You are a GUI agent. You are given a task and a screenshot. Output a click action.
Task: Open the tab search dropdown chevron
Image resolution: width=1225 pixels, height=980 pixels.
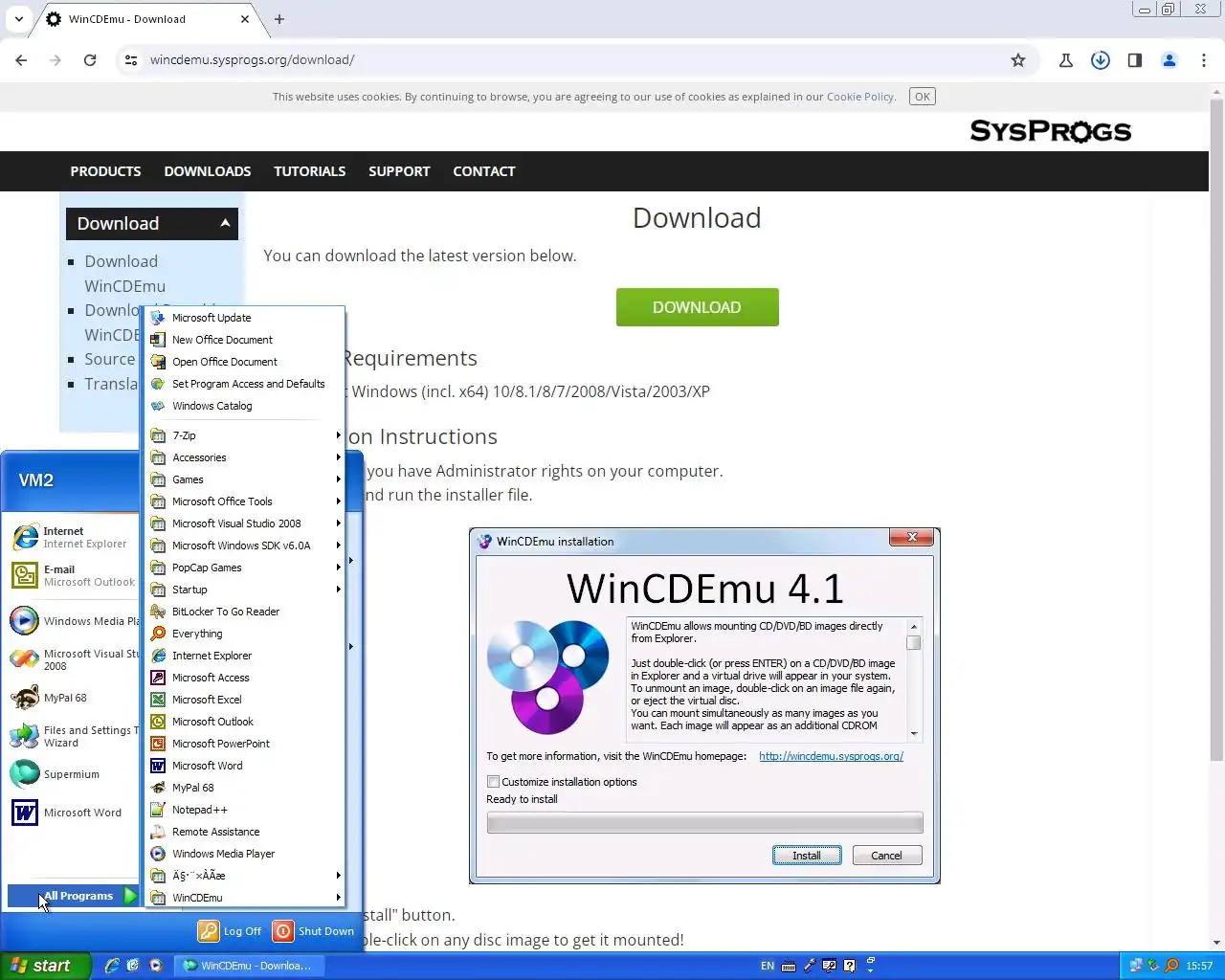[x=18, y=19]
